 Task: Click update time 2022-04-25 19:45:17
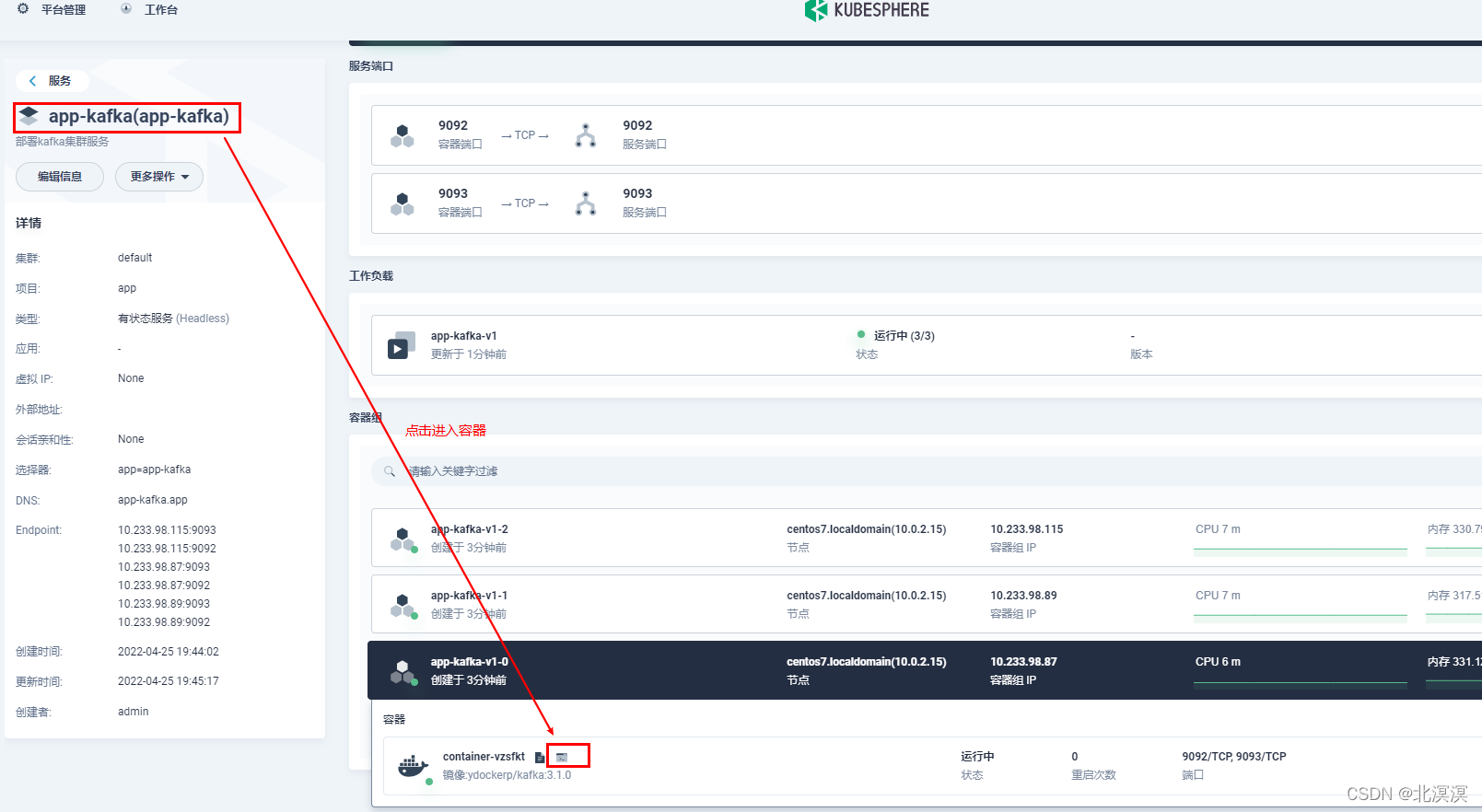point(169,681)
